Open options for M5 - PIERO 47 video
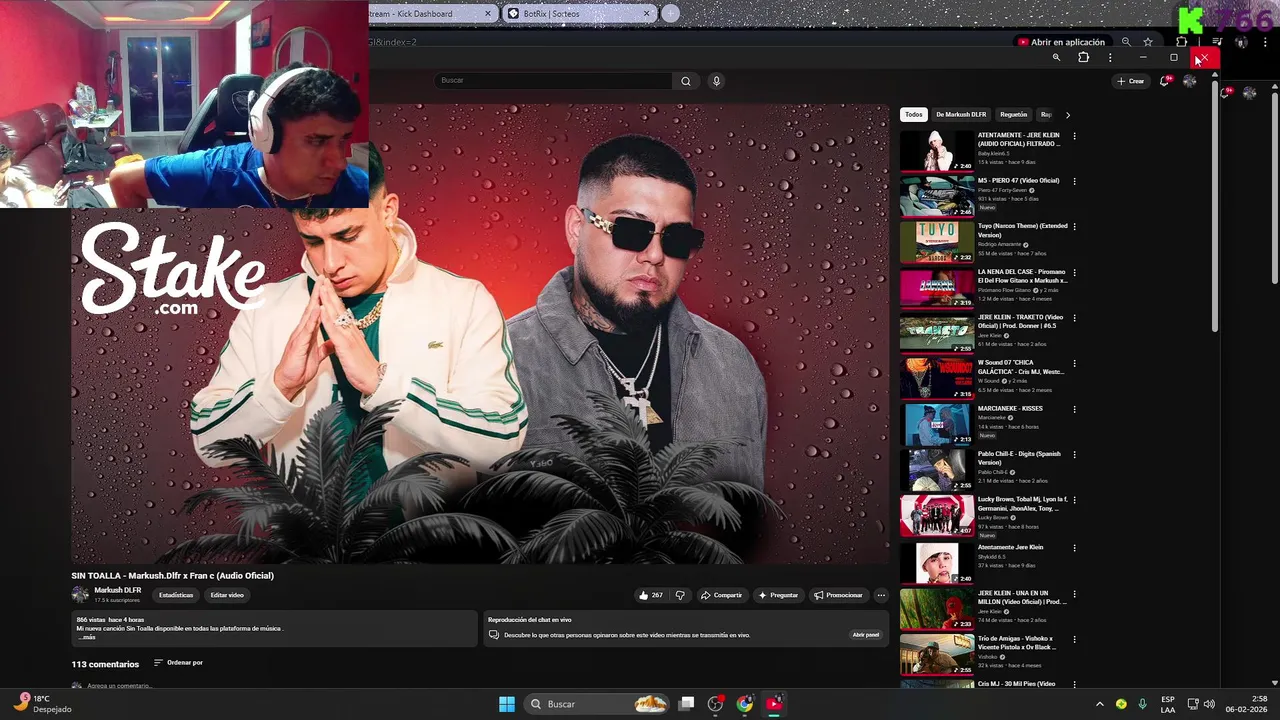The height and width of the screenshot is (720, 1280). click(x=1074, y=182)
